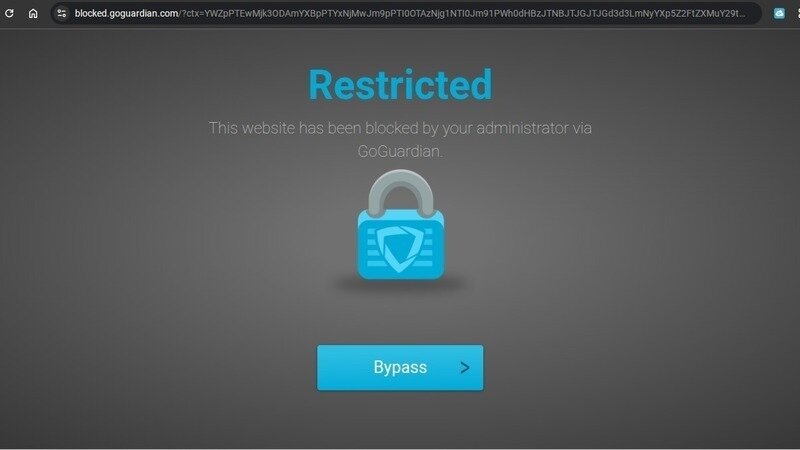Open the site information controls icon
The width and height of the screenshot is (800, 450).
[x=62, y=13]
